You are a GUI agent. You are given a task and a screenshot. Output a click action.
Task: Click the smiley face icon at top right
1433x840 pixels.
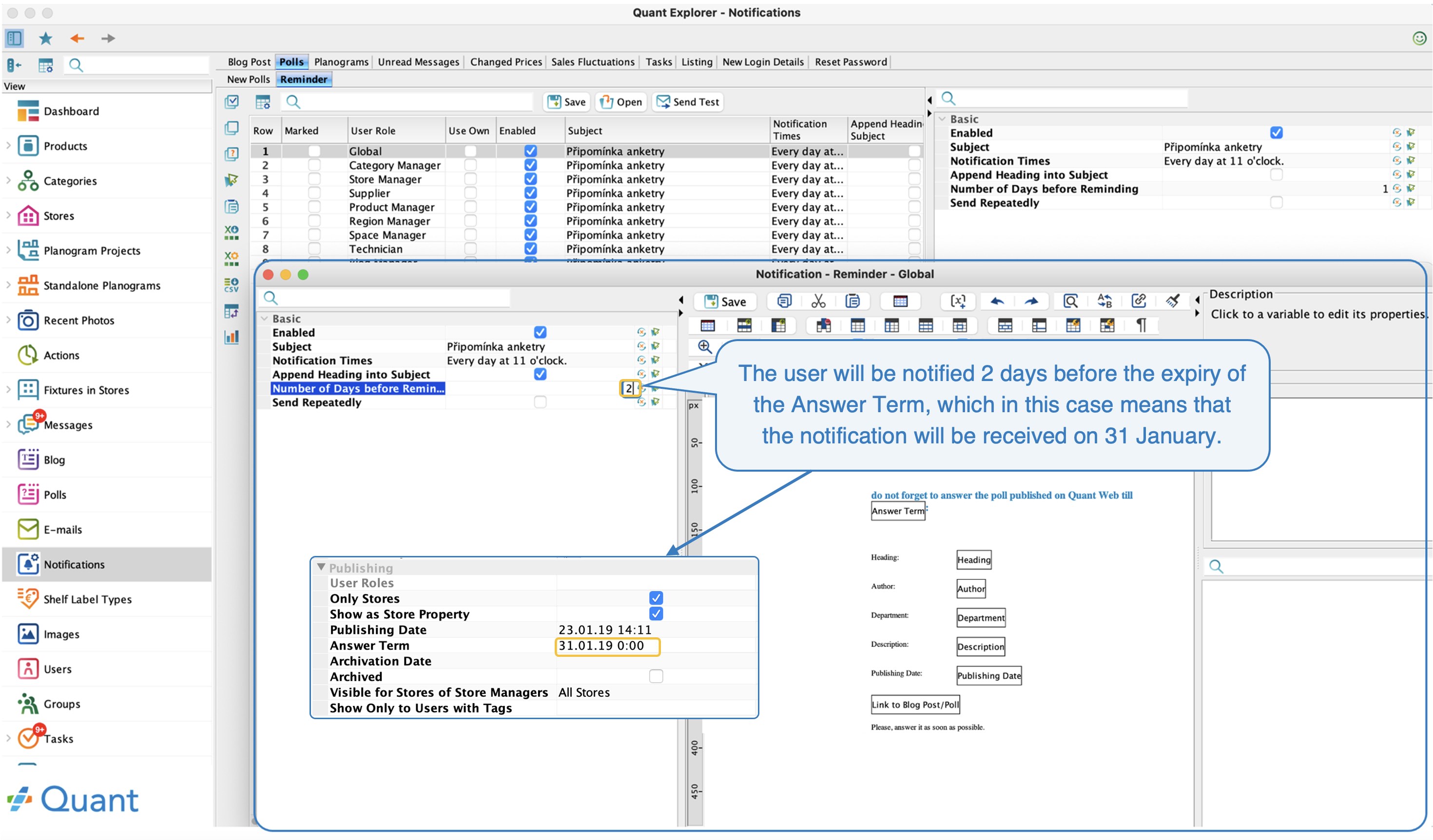pos(1419,38)
